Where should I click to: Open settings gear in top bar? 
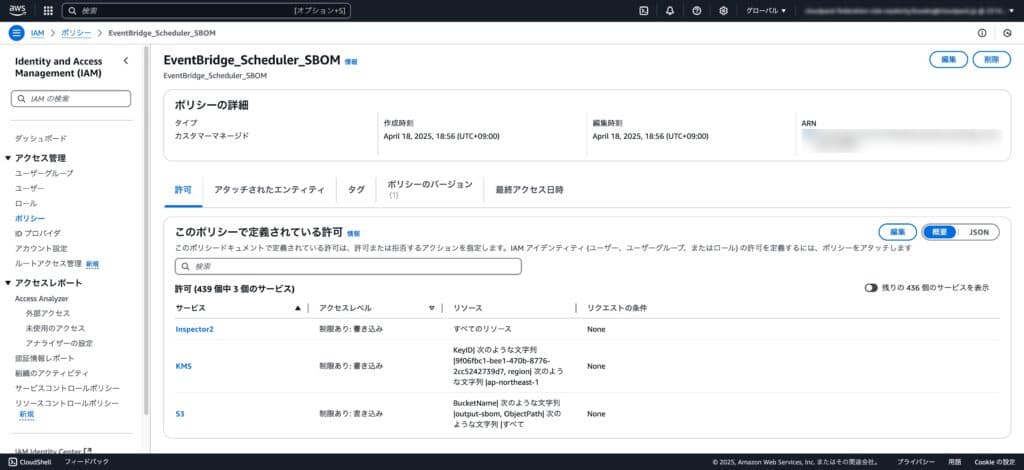(724, 10)
